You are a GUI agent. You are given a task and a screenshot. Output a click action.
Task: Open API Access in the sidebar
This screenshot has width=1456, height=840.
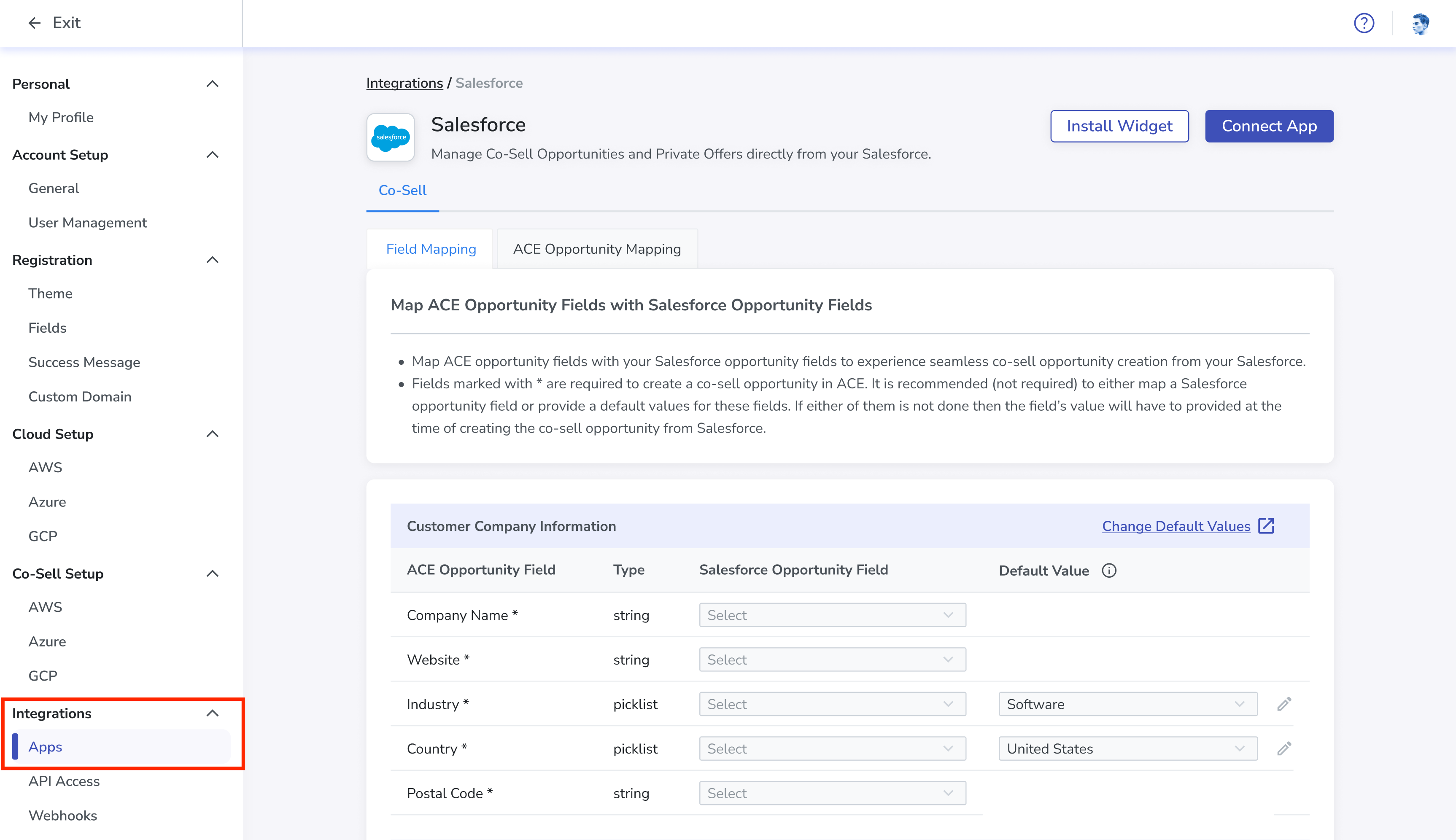[64, 781]
